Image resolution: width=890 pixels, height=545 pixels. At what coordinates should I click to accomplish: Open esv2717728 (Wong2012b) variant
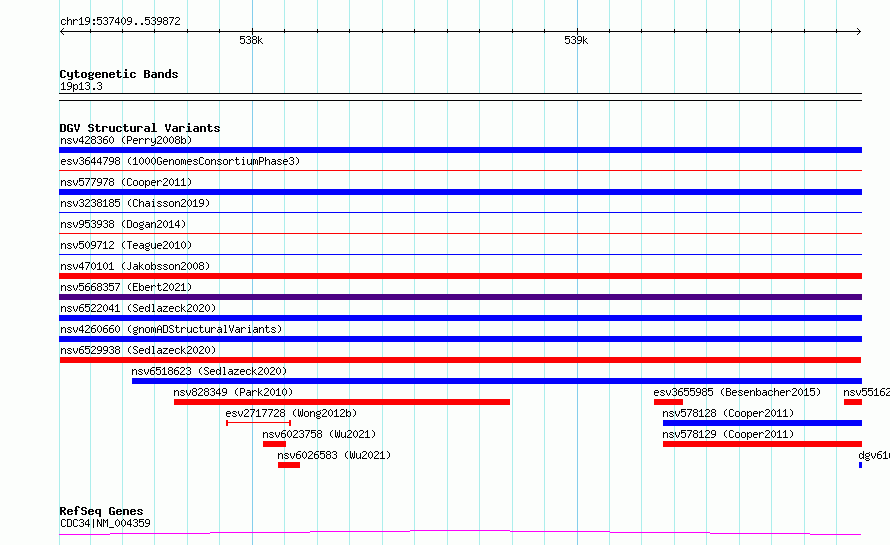pyautogui.click(x=291, y=413)
